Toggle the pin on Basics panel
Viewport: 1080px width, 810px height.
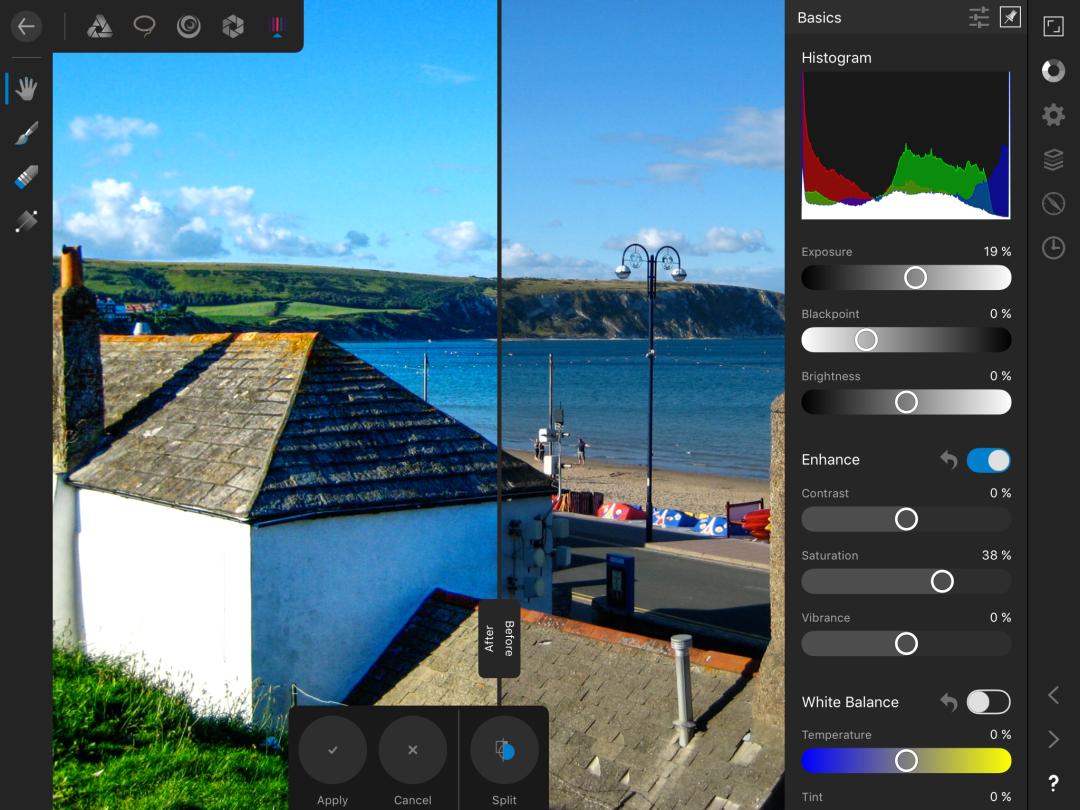1010,17
